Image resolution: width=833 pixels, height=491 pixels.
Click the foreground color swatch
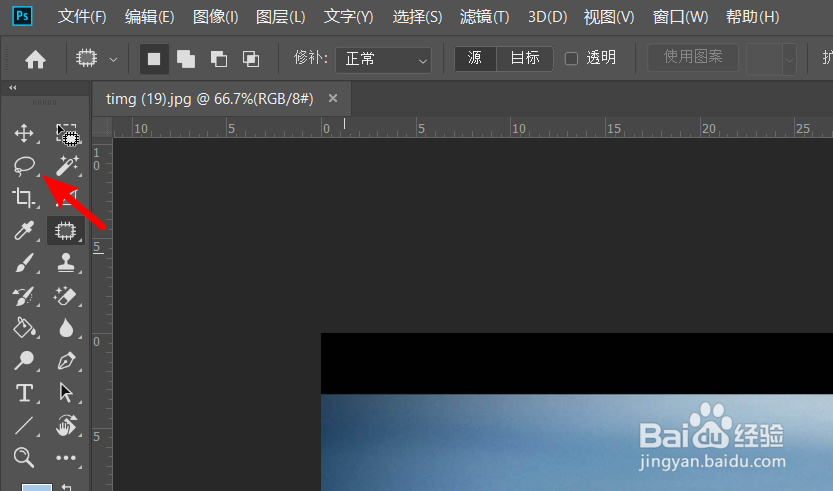(36, 487)
